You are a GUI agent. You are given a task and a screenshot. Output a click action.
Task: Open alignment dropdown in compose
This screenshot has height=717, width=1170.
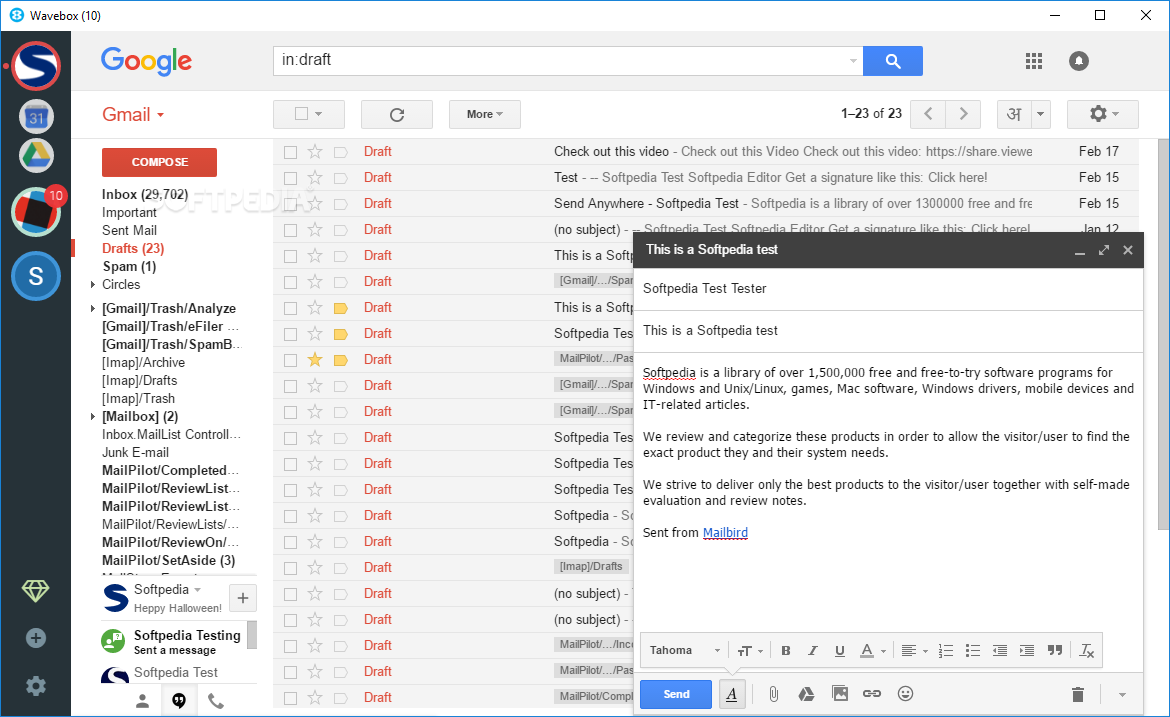coord(913,651)
